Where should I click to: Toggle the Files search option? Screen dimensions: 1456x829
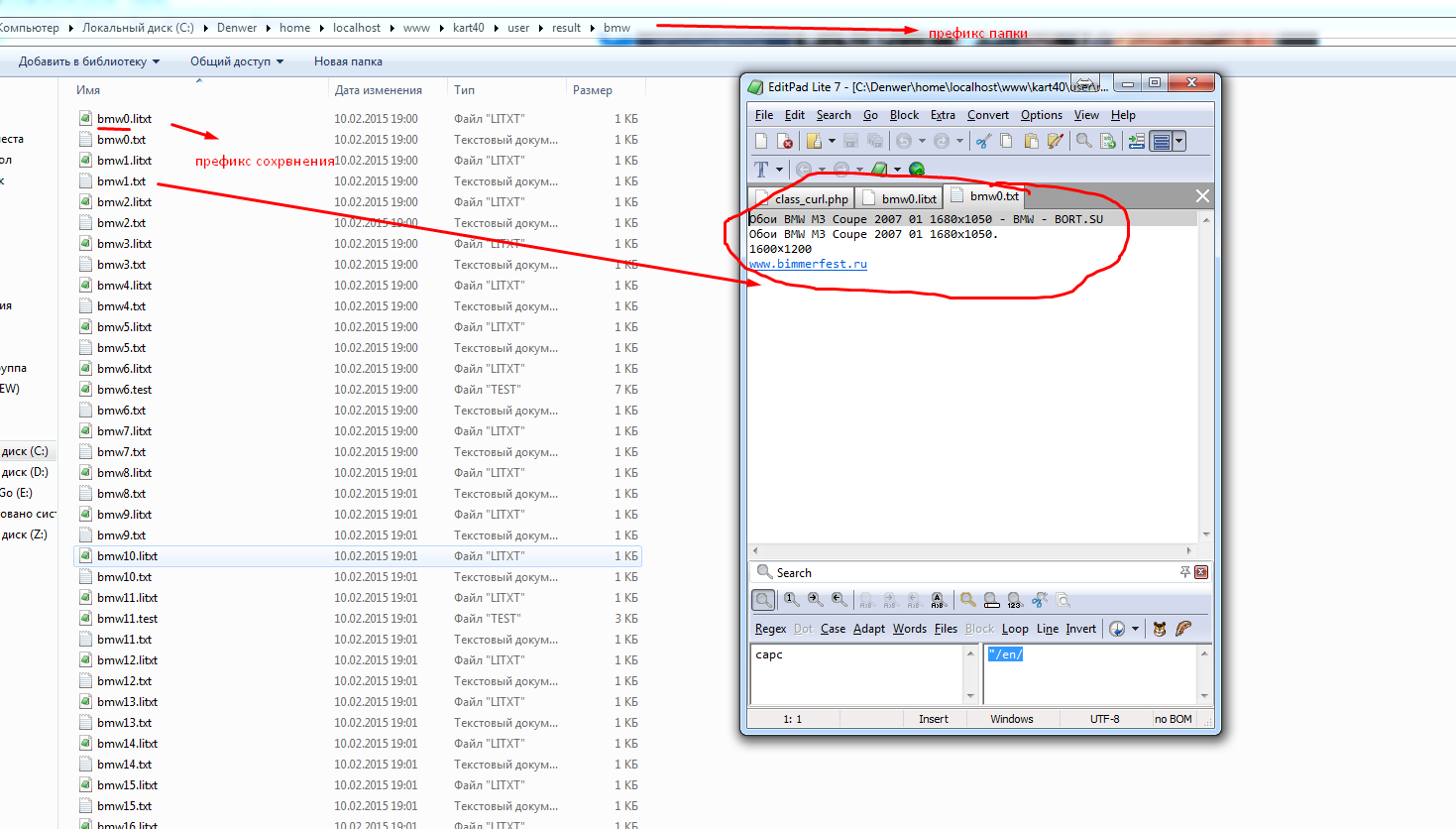click(947, 629)
